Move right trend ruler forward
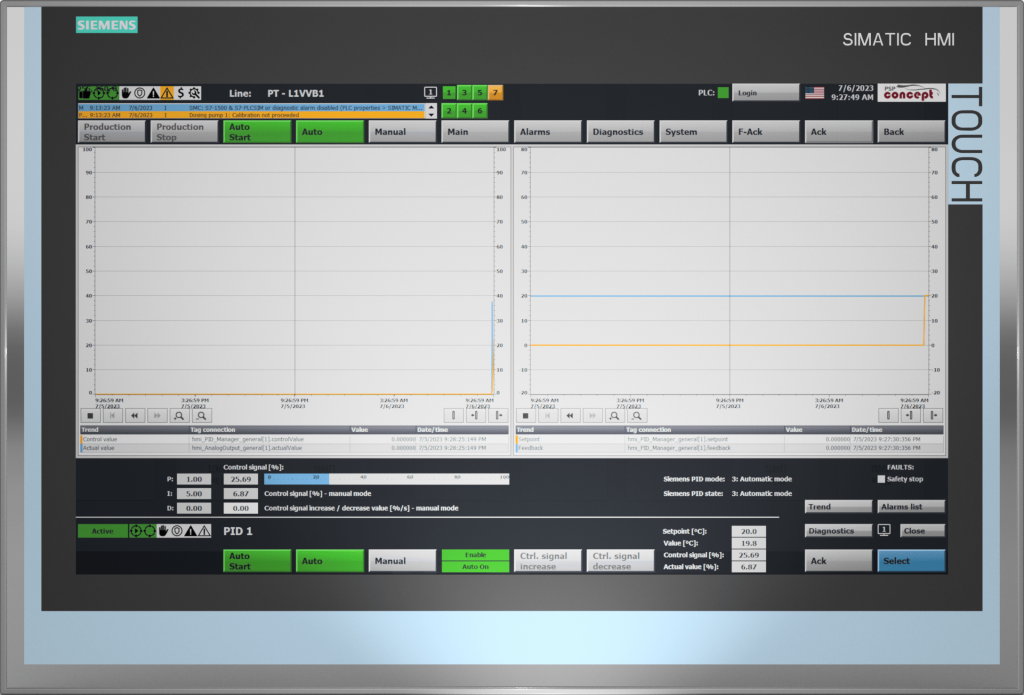The width and height of the screenshot is (1024, 695). coord(934,415)
